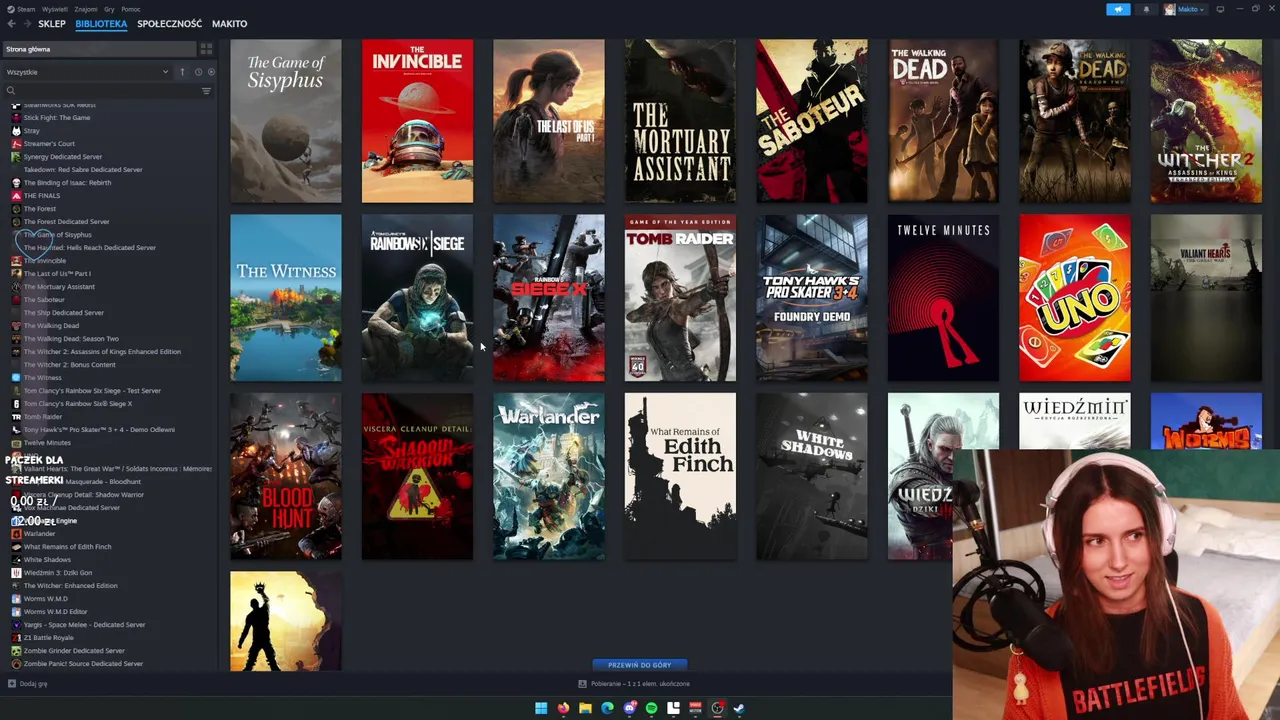Select The Saboteur game cover
Screen dimensions: 1280x720
tap(812, 121)
